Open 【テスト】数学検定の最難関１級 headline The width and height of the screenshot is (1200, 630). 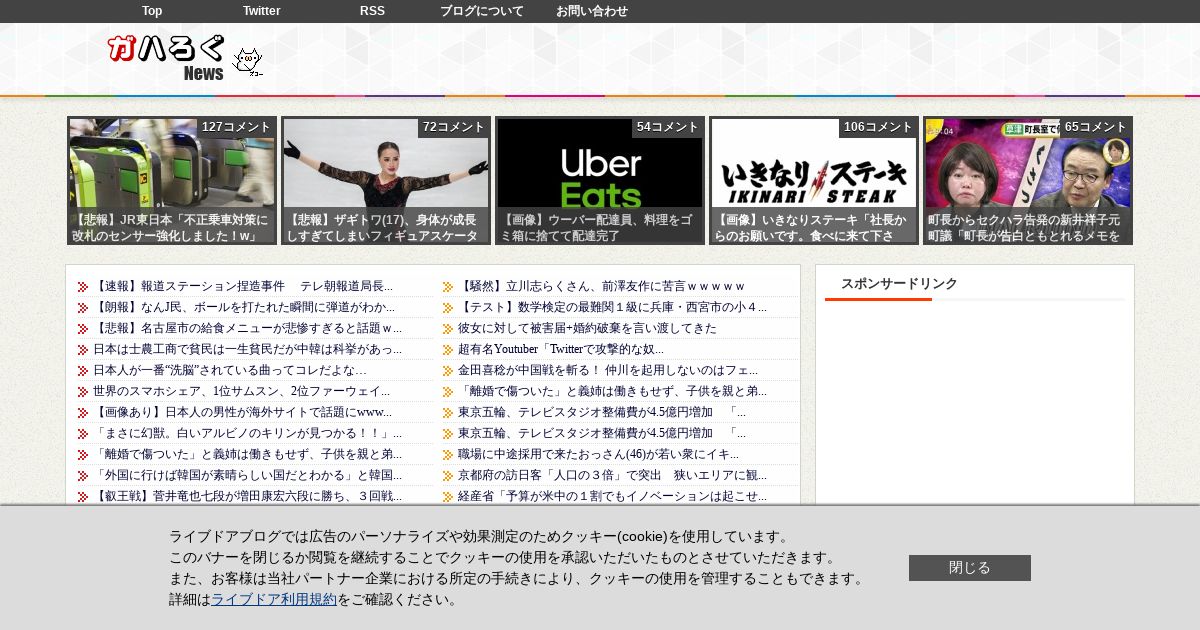(x=612, y=307)
